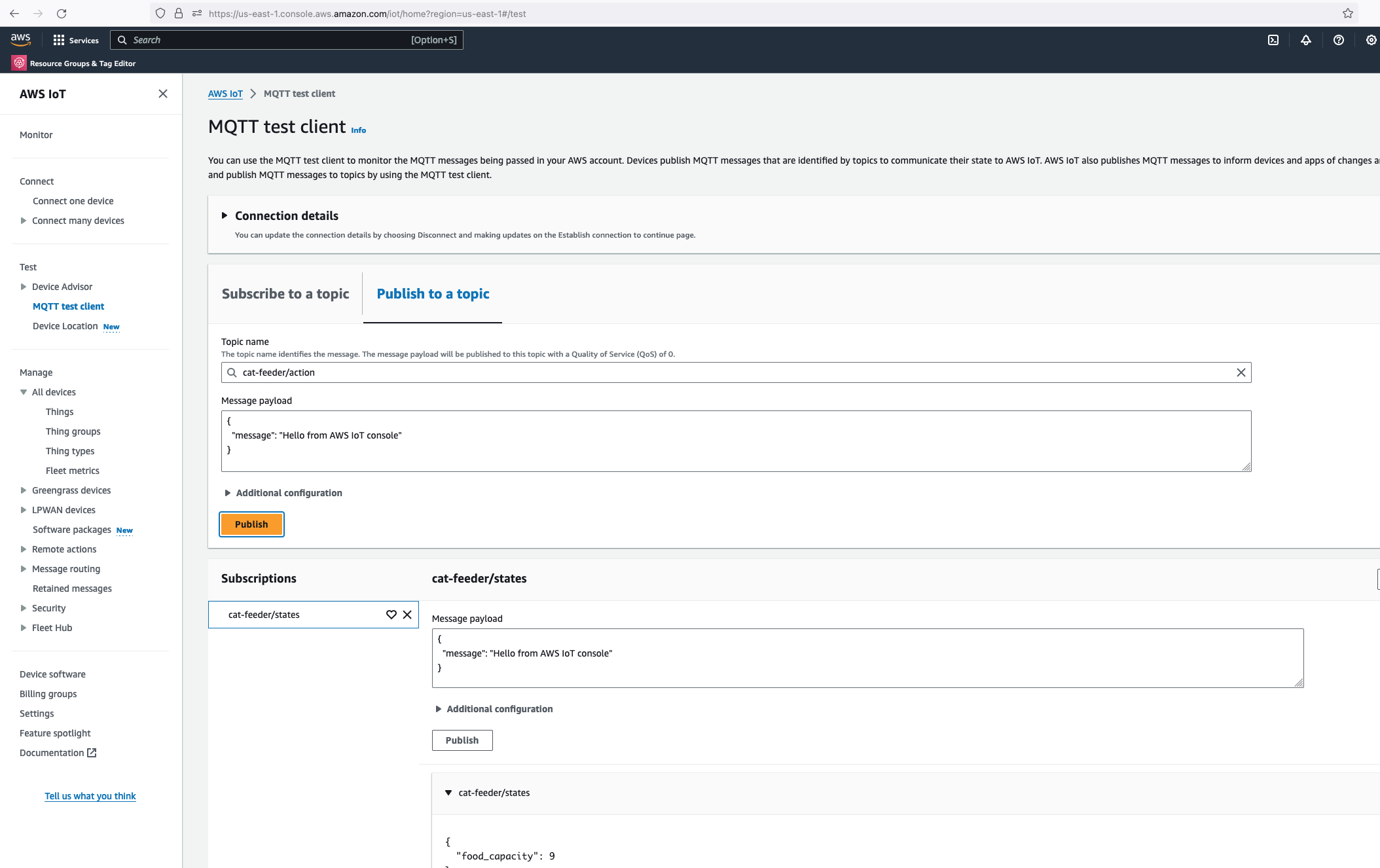This screenshot has width=1380, height=868.
Task: Expand Connect many devices in sidebar
Action: [x=24, y=221]
